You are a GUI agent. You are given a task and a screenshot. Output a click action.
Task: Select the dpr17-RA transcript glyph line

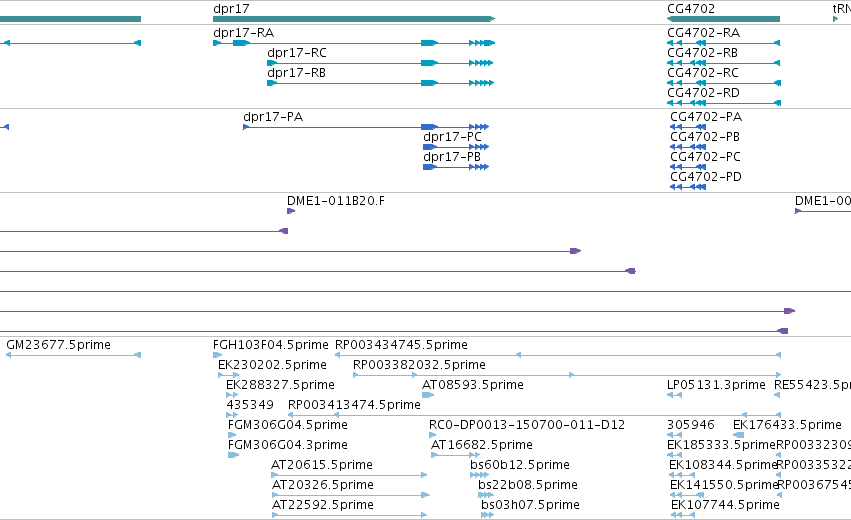(x=354, y=43)
